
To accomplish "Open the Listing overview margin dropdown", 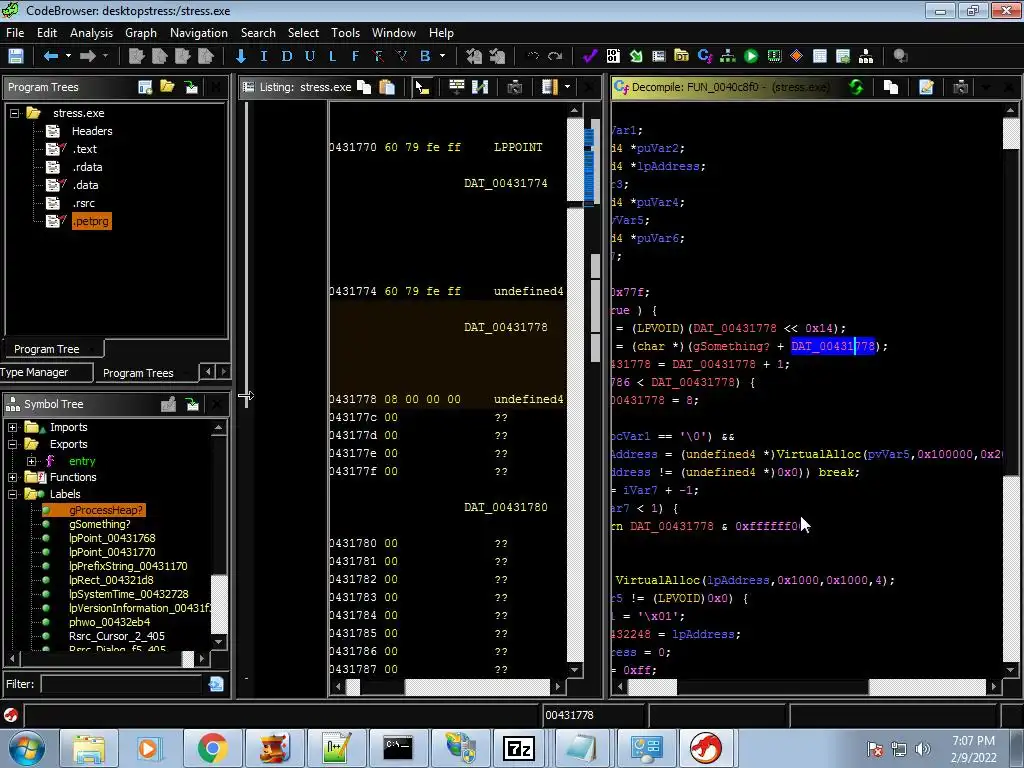I will click(x=567, y=87).
